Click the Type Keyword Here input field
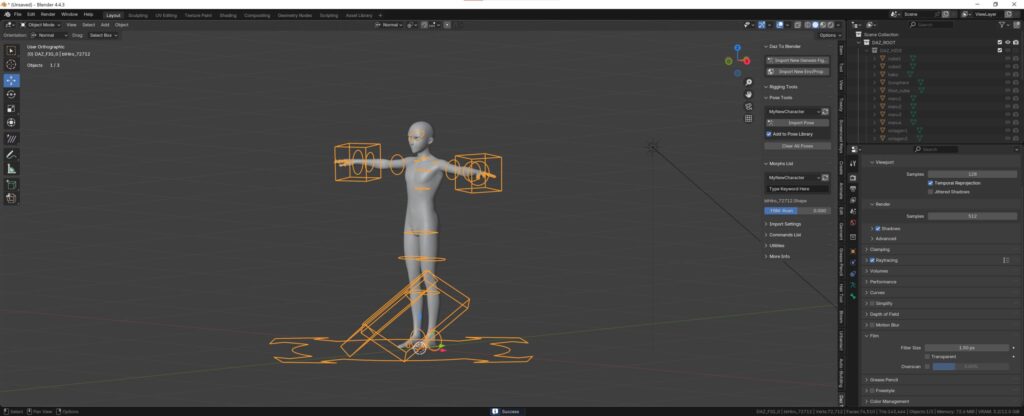 797,189
